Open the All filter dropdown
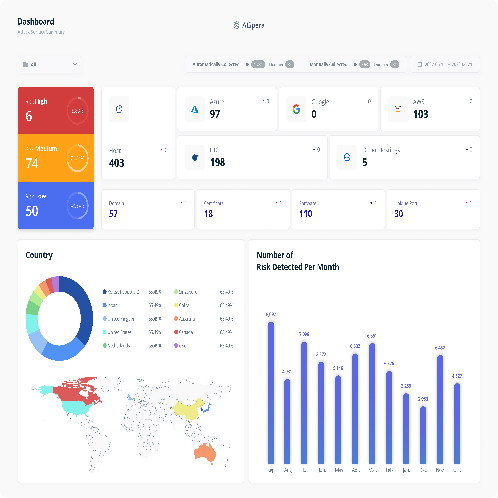 49,64
